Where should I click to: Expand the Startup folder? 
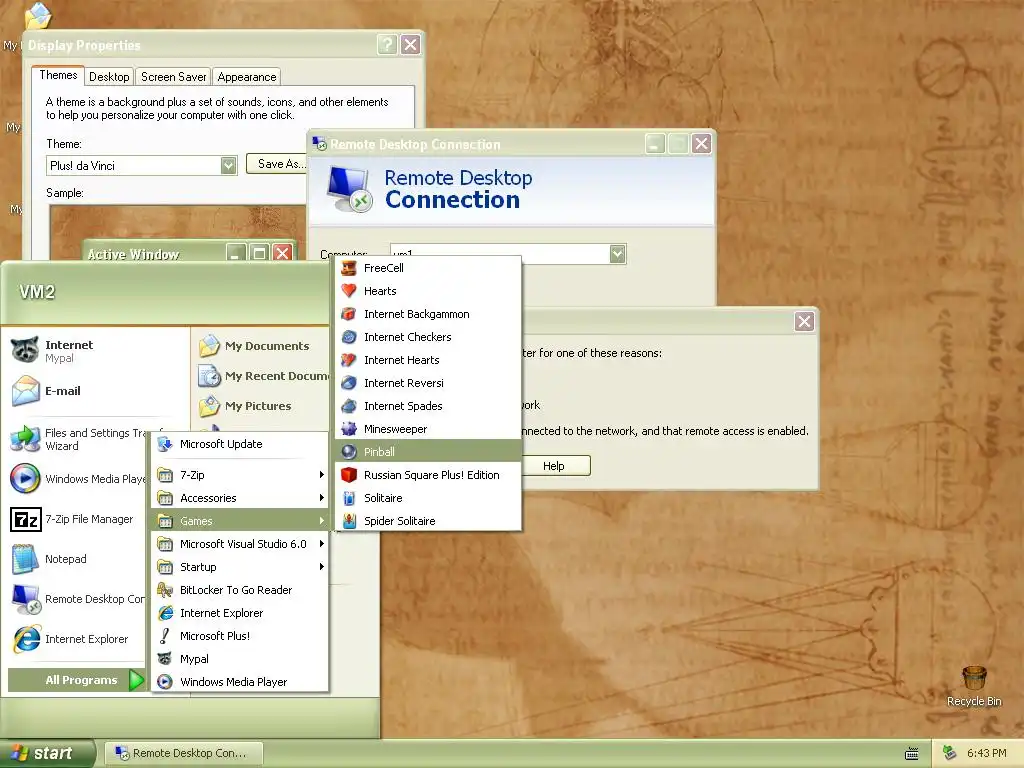(240, 567)
